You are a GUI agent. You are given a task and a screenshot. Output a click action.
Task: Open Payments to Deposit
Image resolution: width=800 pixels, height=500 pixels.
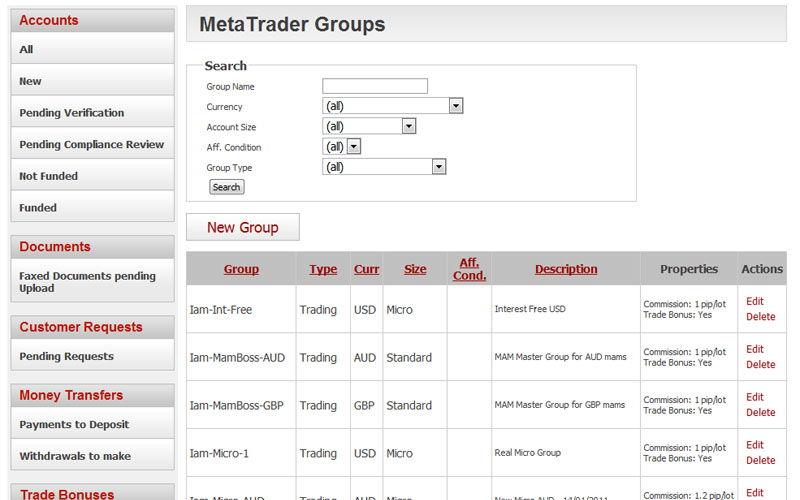pyautogui.click(x=92, y=424)
